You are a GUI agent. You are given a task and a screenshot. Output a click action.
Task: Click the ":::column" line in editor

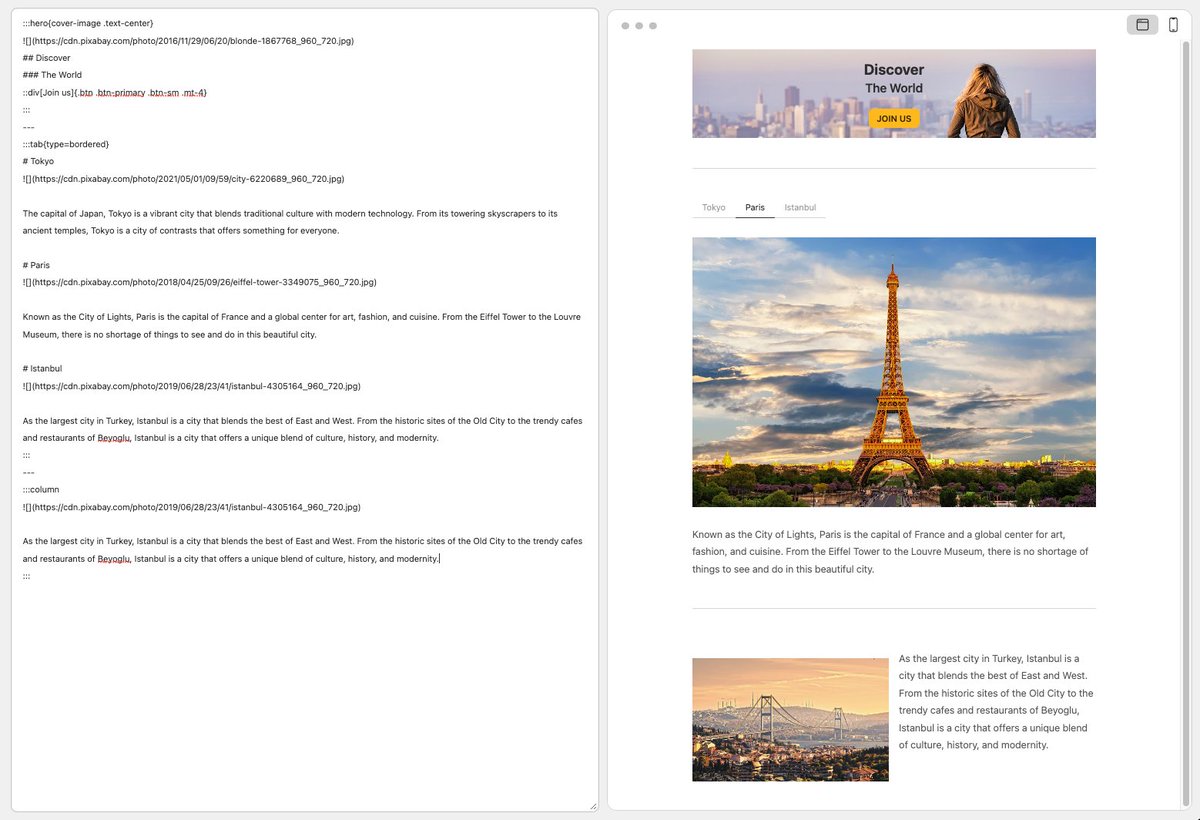tap(41, 490)
